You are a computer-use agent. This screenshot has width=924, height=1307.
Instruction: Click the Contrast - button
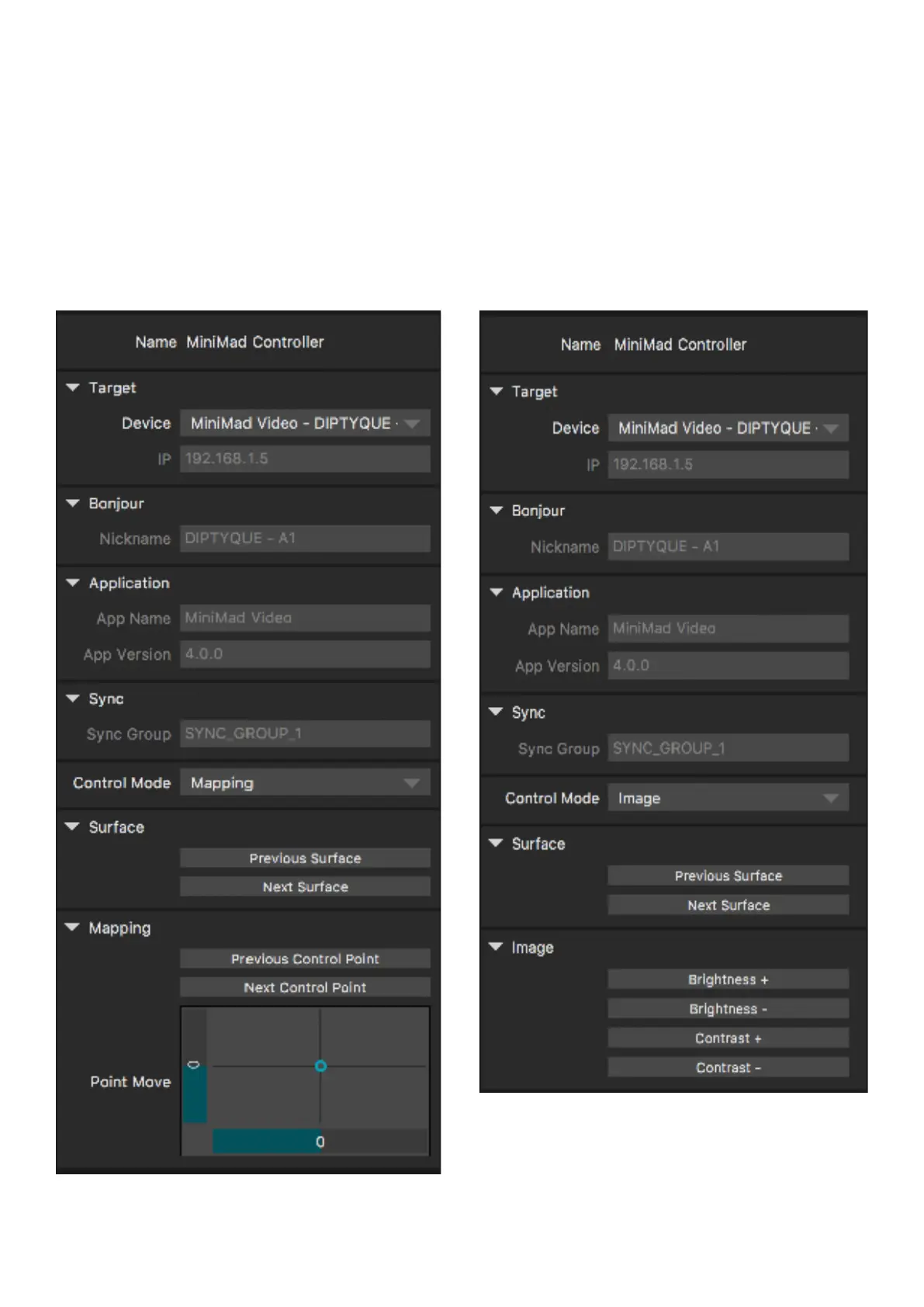[x=728, y=1068]
